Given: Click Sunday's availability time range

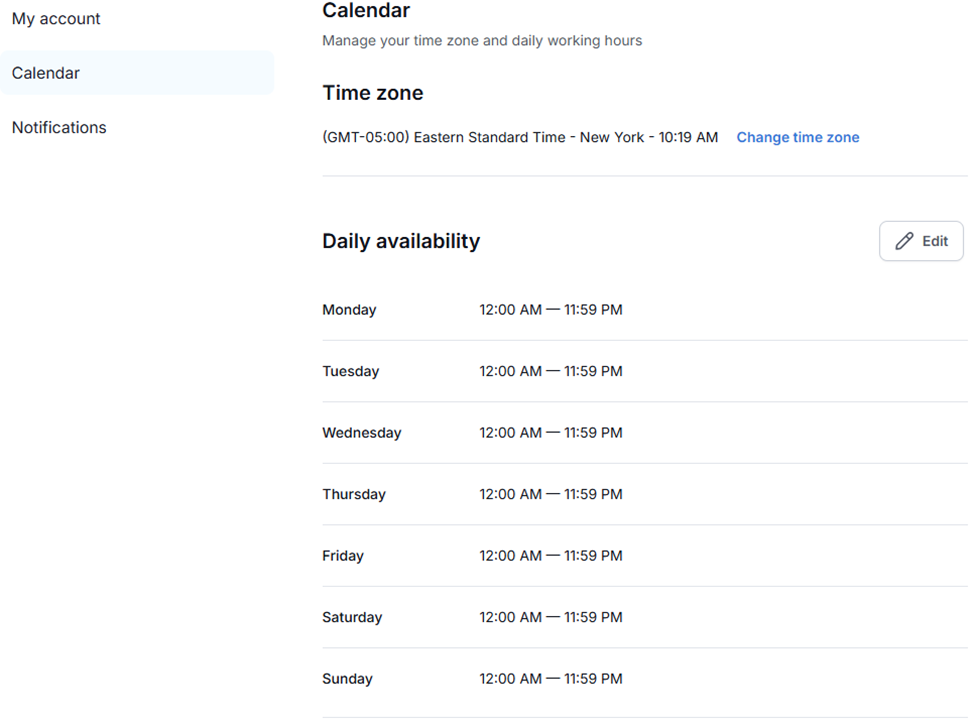Looking at the screenshot, I should click(550, 679).
